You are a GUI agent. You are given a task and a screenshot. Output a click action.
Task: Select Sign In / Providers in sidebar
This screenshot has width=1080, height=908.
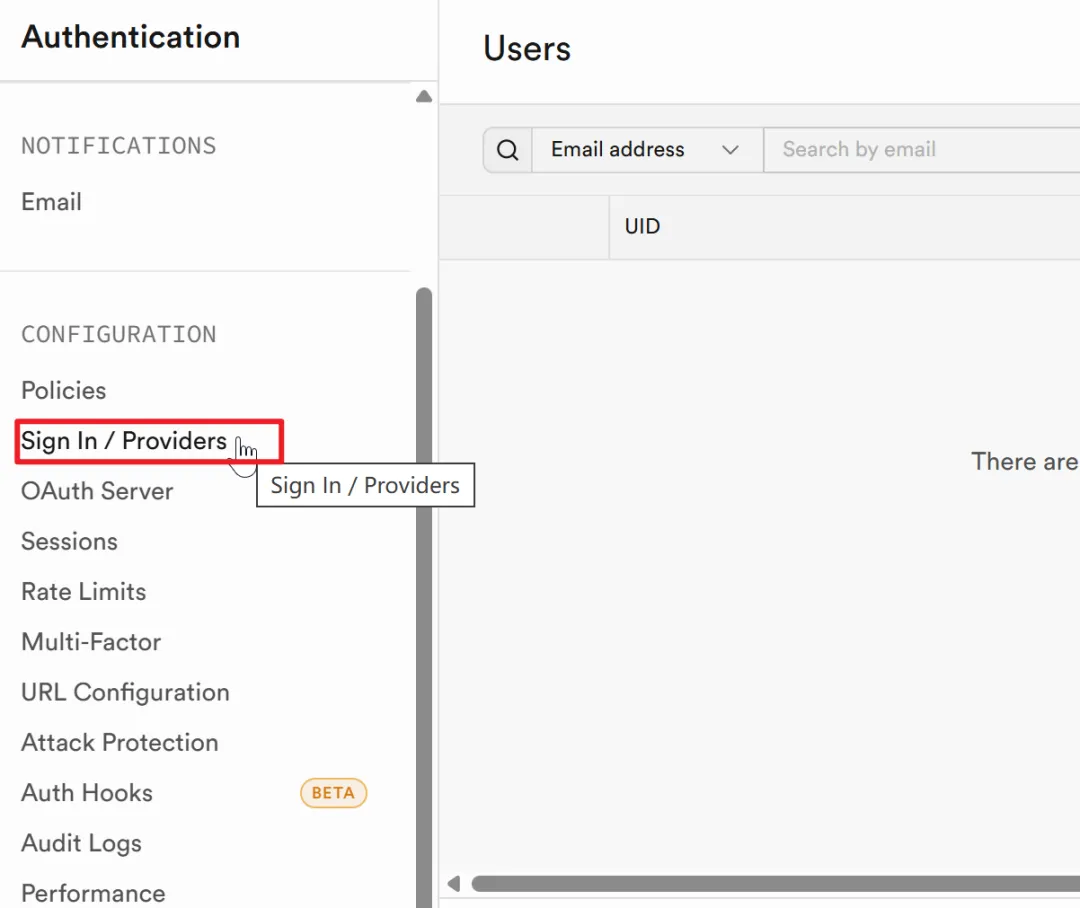(x=124, y=441)
